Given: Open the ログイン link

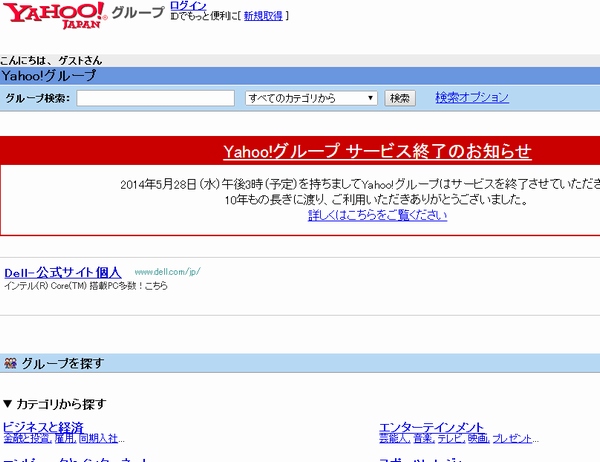Looking at the screenshot, I should point(188,5).
